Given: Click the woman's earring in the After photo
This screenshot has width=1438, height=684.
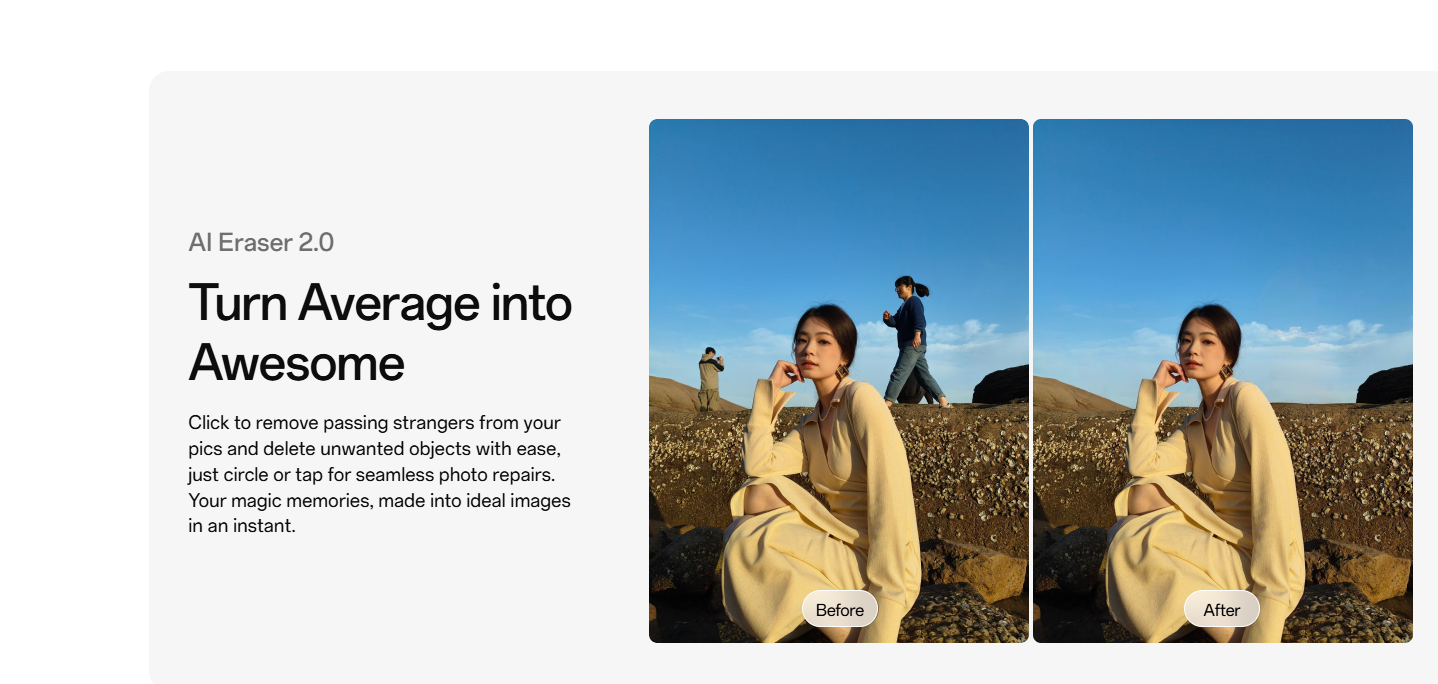Looking at the screenshot, I should click(x=1226, y=372).
